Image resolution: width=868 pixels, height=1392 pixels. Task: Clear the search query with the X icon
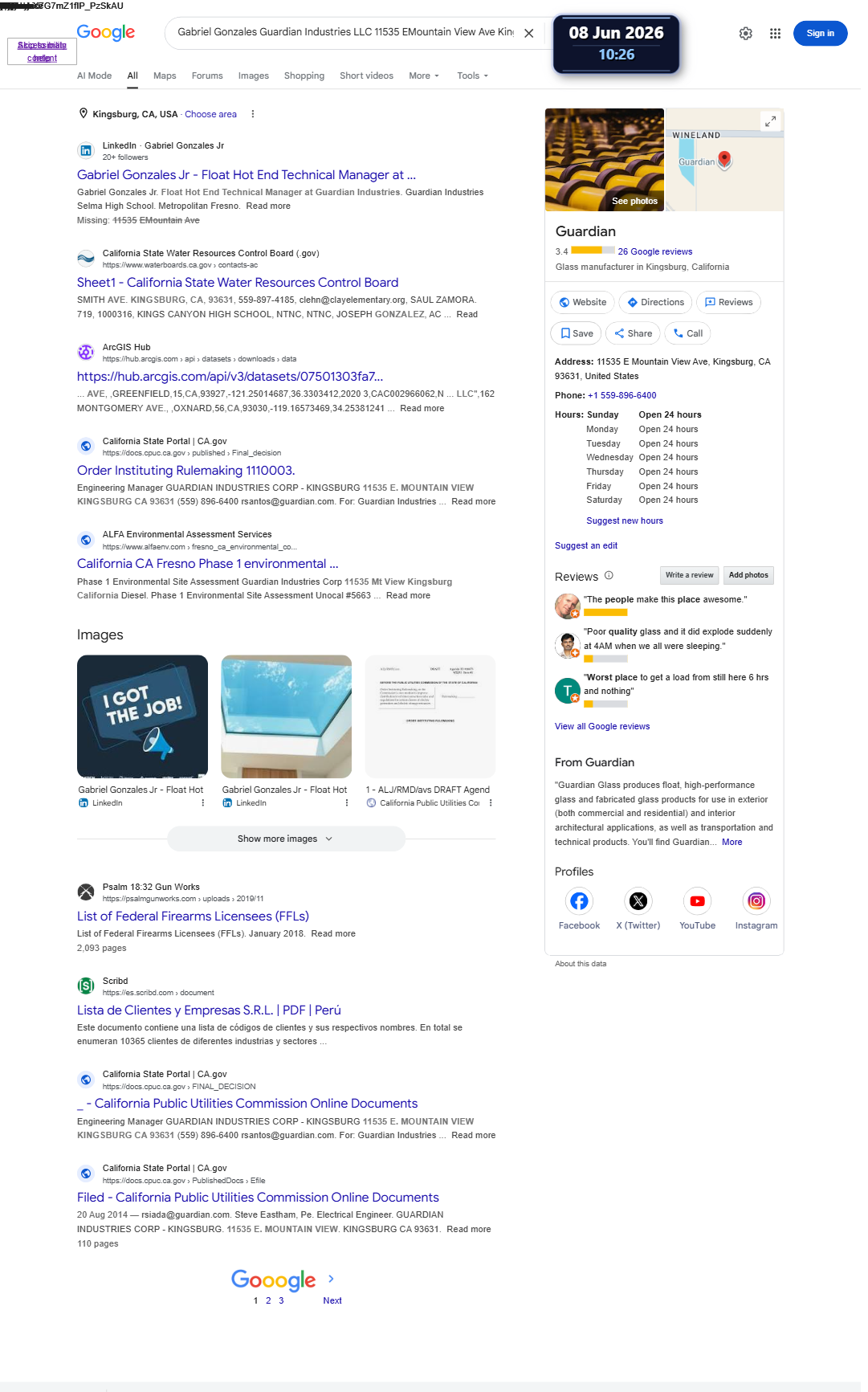pos(529,33)
